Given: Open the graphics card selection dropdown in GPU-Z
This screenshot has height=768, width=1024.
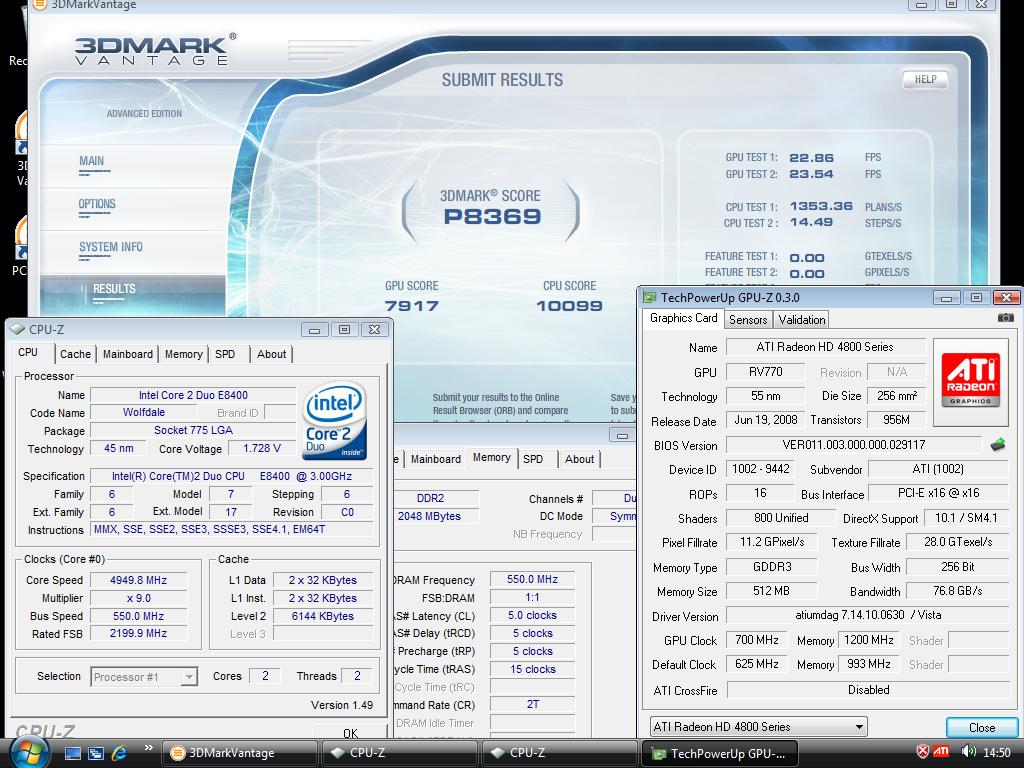Looking at the screenshot, I should (758, 726).
